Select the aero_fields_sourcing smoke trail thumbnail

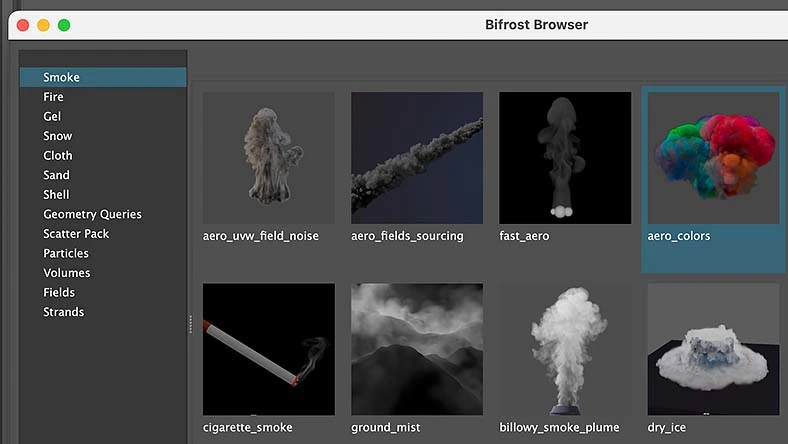(417, 158)
